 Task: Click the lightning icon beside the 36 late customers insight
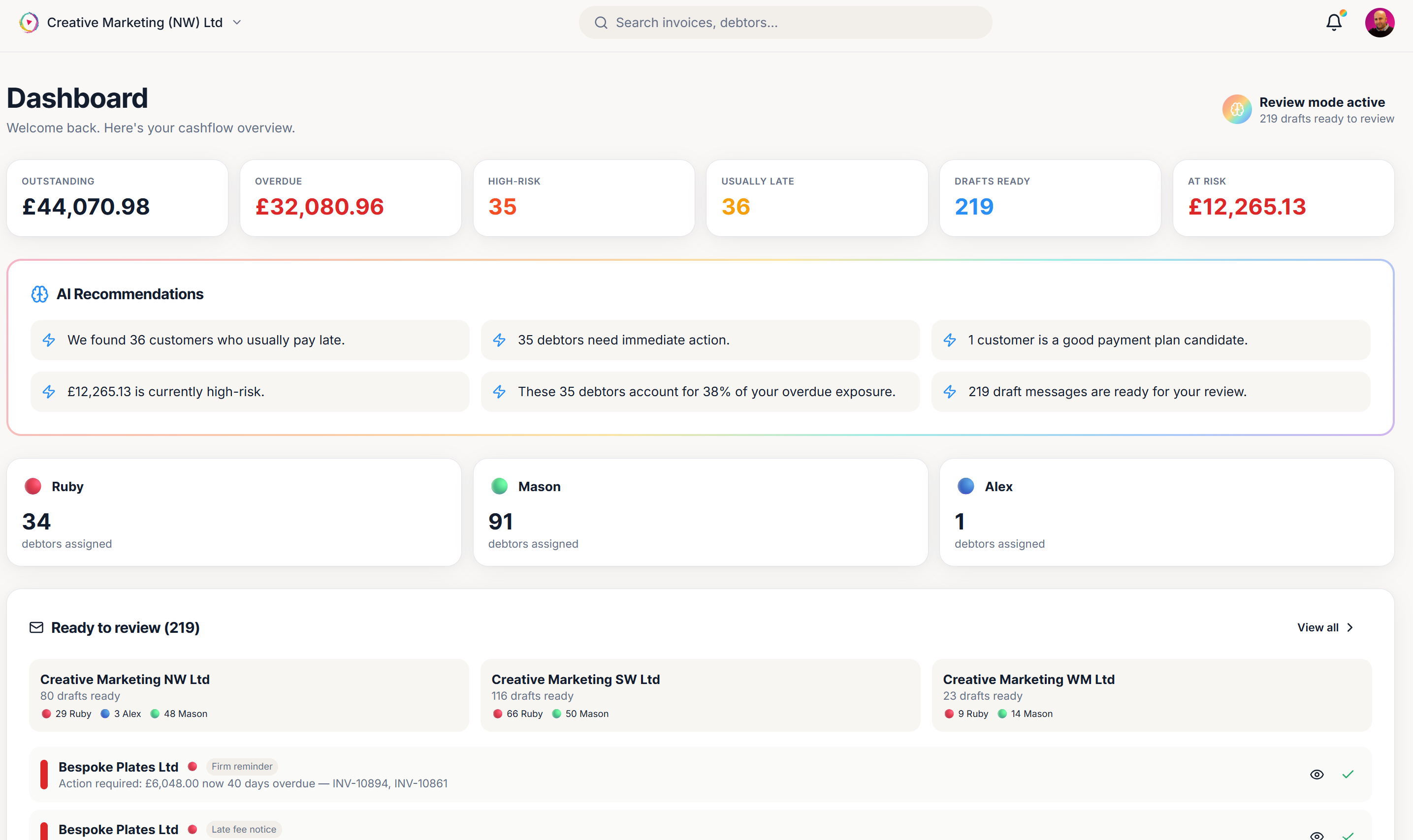[48, 340]
